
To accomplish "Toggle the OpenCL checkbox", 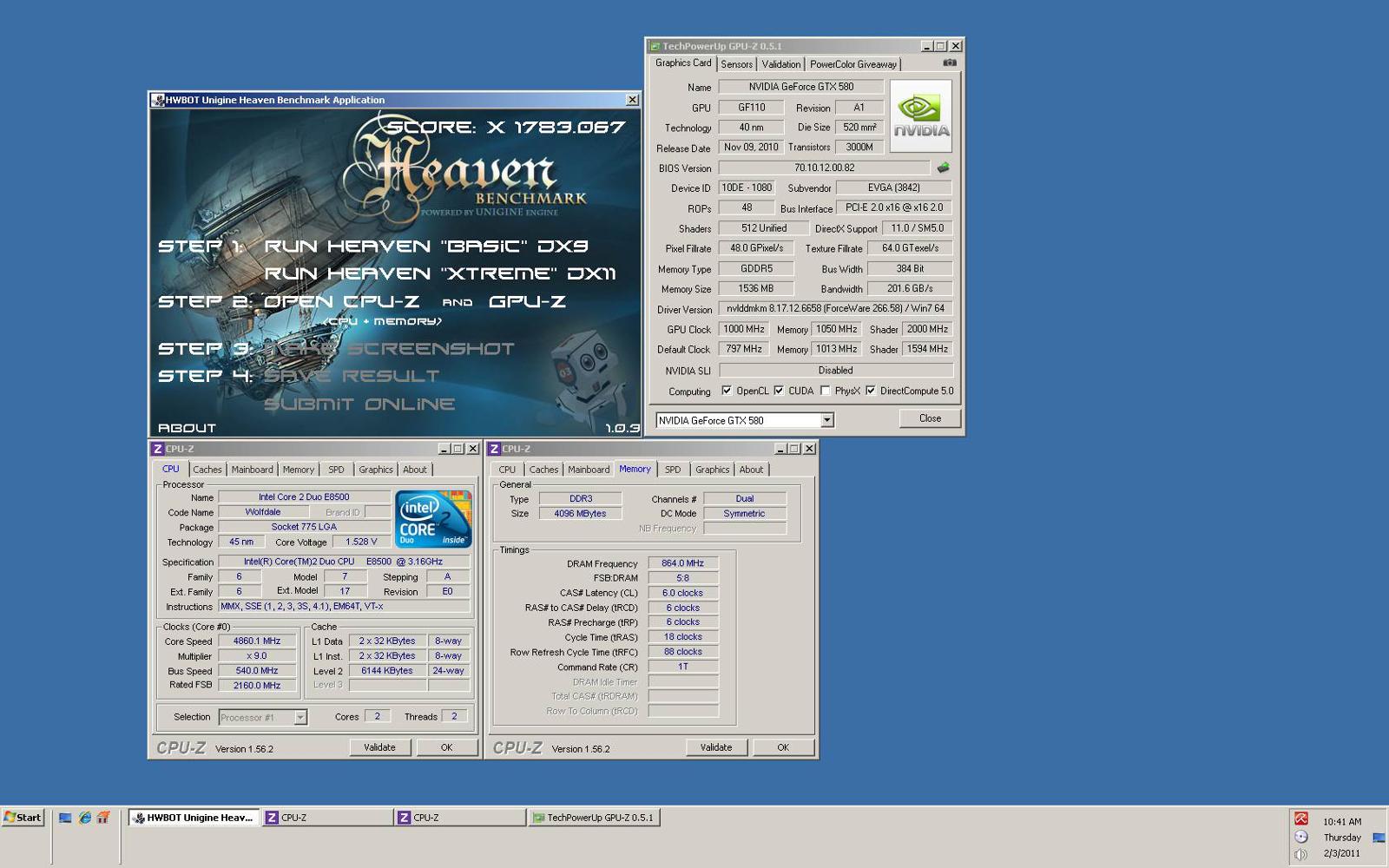I will pos(727,391).
